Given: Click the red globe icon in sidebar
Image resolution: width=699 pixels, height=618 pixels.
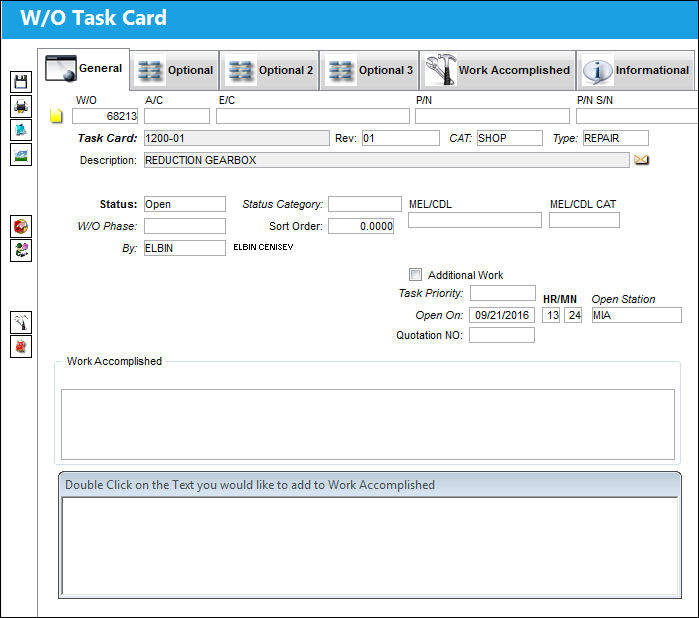Looking at the screenshot, I should click(x=21, y=226).
